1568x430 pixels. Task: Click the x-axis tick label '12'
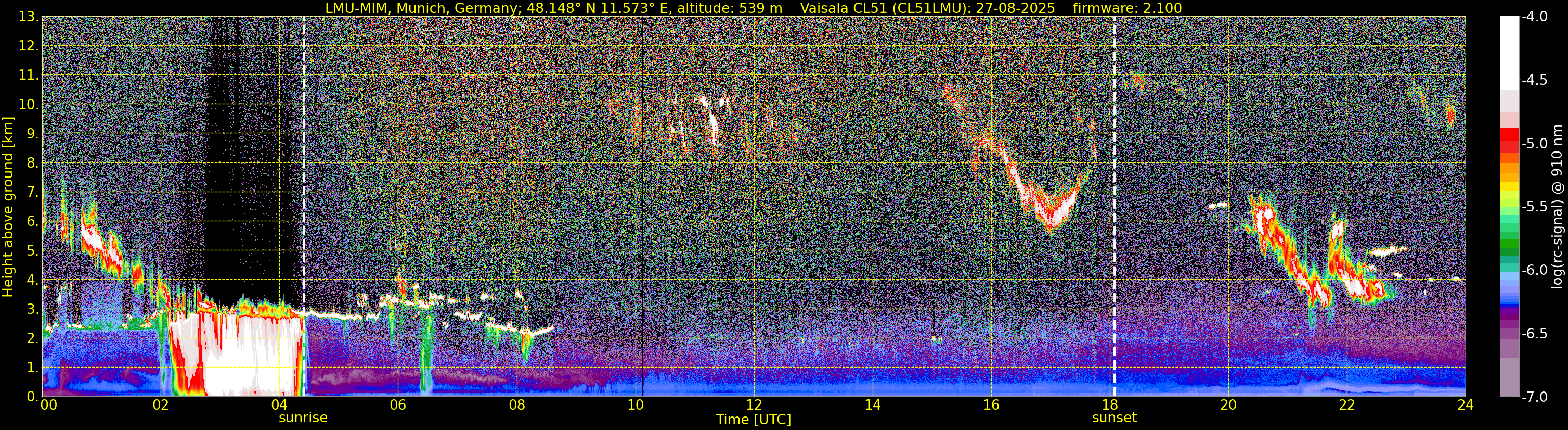coord(754,405)
